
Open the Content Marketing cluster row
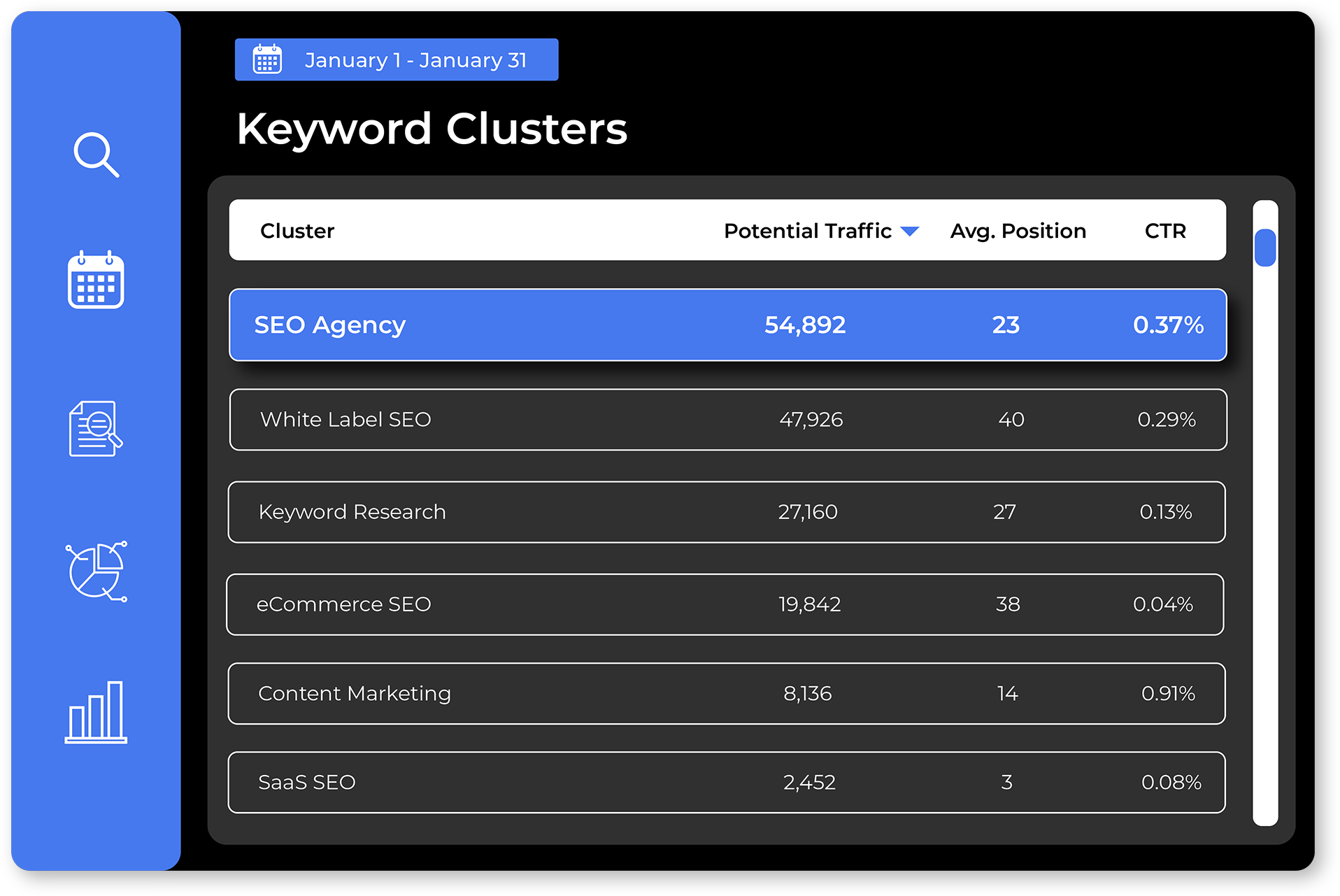[726, 693]
